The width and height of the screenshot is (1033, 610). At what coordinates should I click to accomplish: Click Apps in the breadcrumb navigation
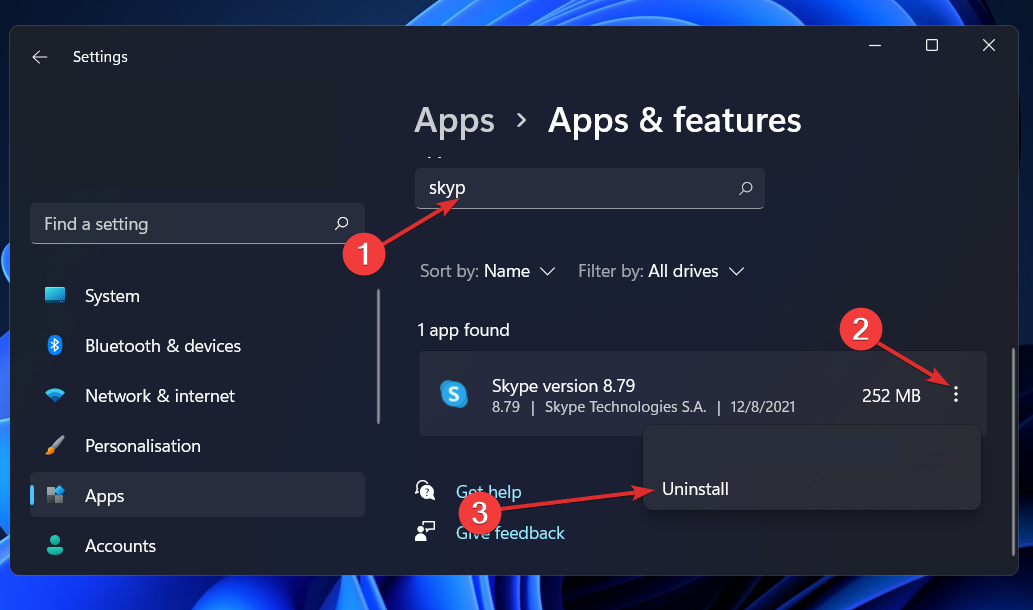[x=454, y=120]
